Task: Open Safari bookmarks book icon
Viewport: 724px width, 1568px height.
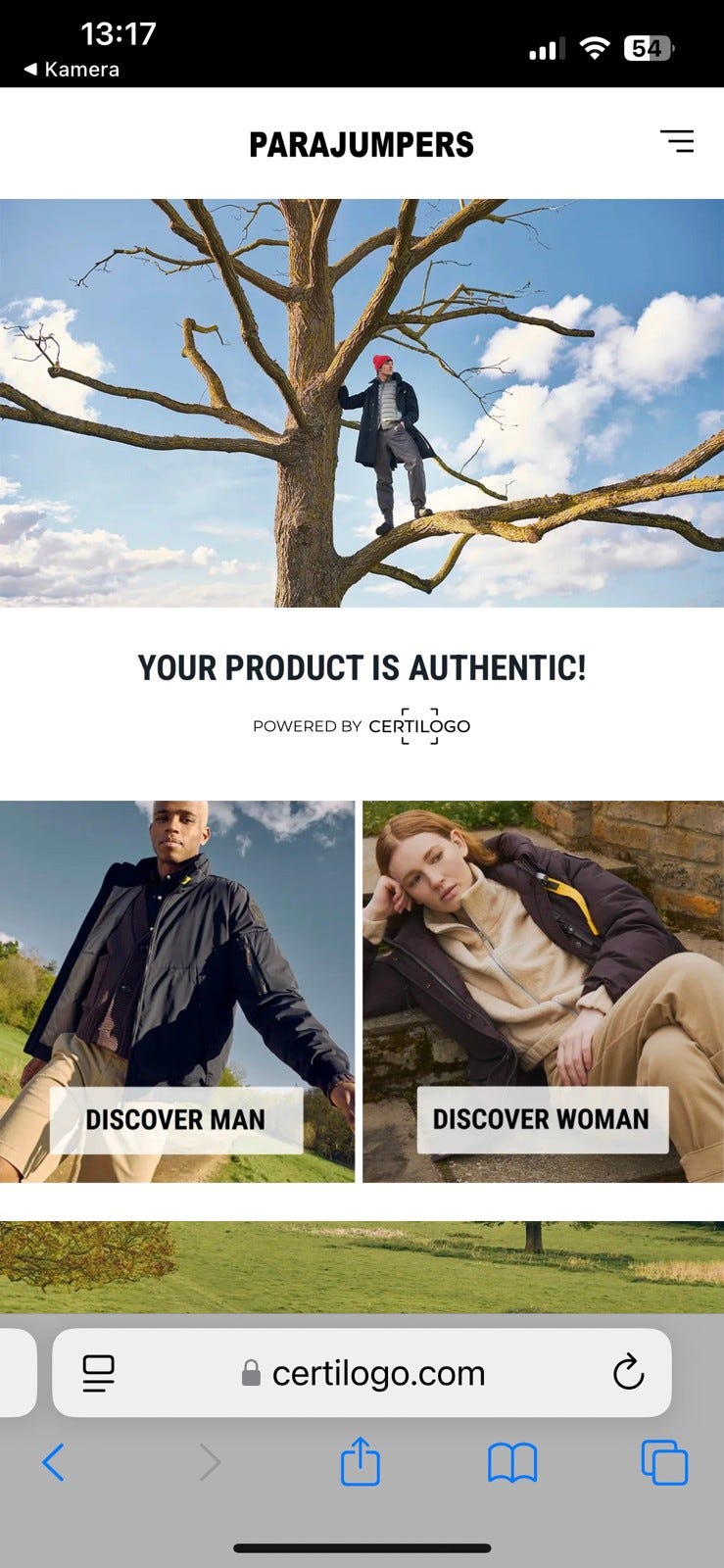Action: click(x=512, y=1463)
